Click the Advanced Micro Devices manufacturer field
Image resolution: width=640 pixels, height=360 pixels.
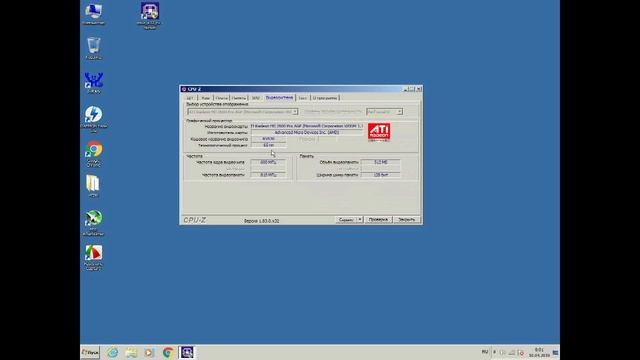coord(307,133)
